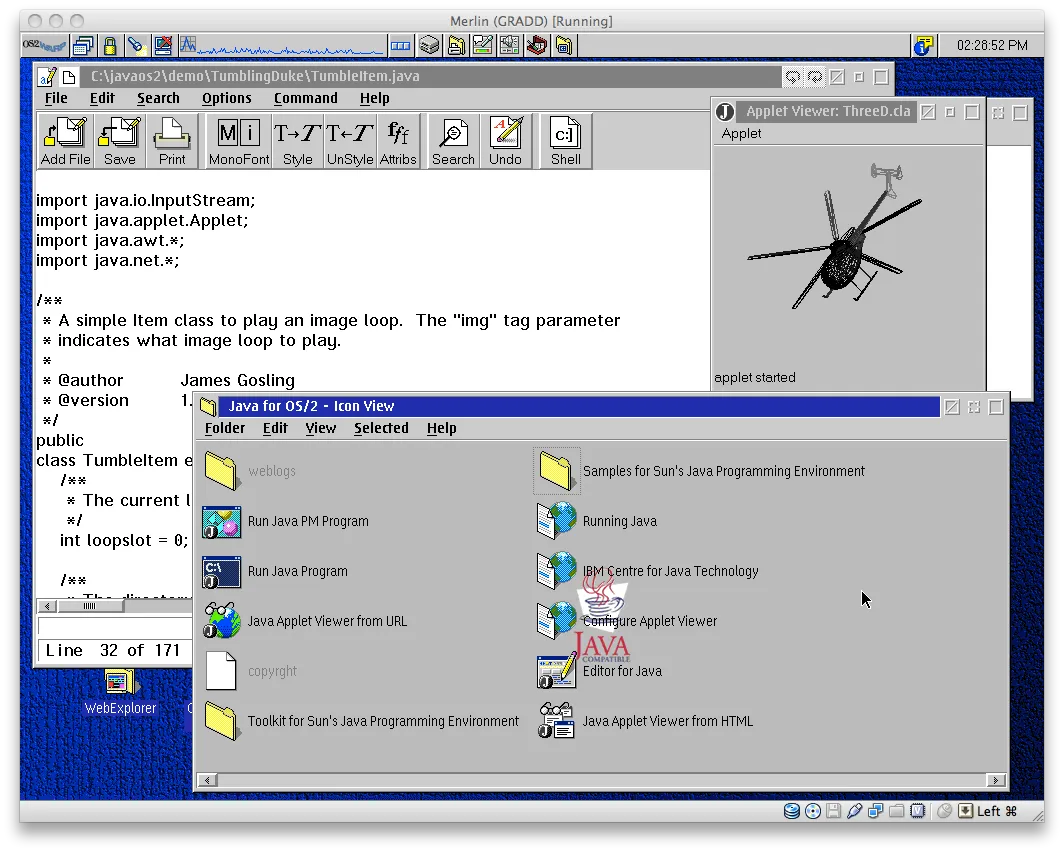This screenshot has height=852, width=1064.
Task: Click the Shut Down monitor icon in WarpCenter
Action: tap(163, 45)
